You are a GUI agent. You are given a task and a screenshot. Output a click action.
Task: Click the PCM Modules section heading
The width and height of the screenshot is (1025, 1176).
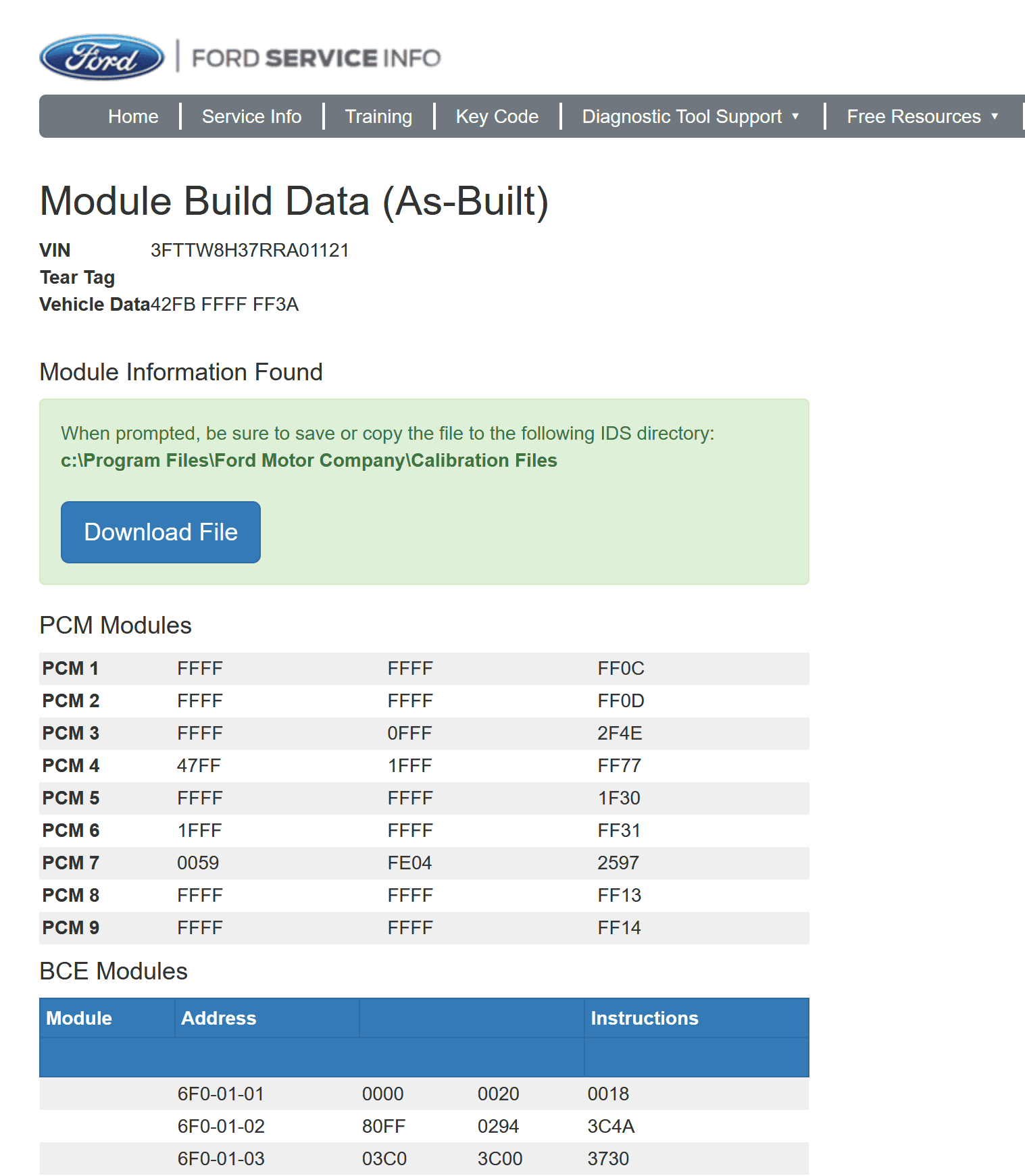click(116, 625)
